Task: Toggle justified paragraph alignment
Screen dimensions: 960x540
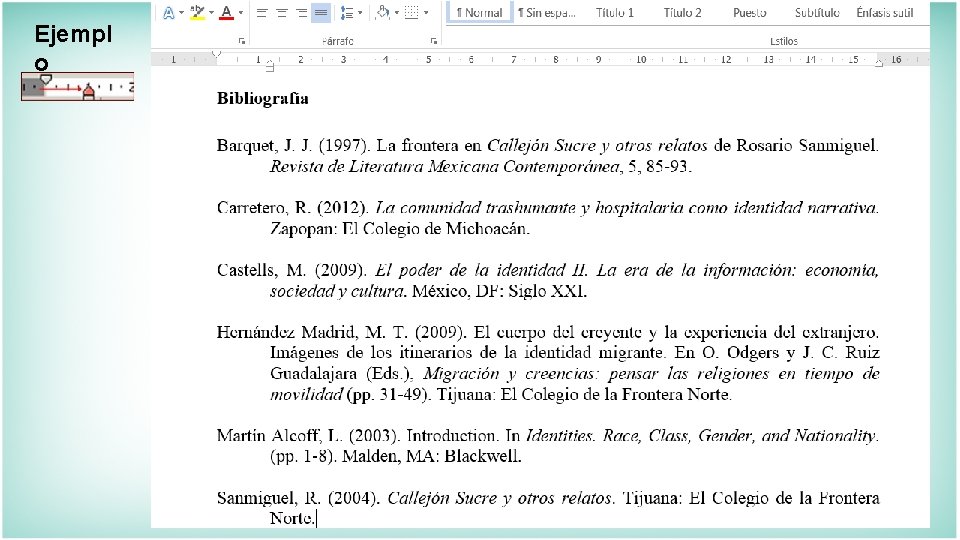Action: pos(321,13)
